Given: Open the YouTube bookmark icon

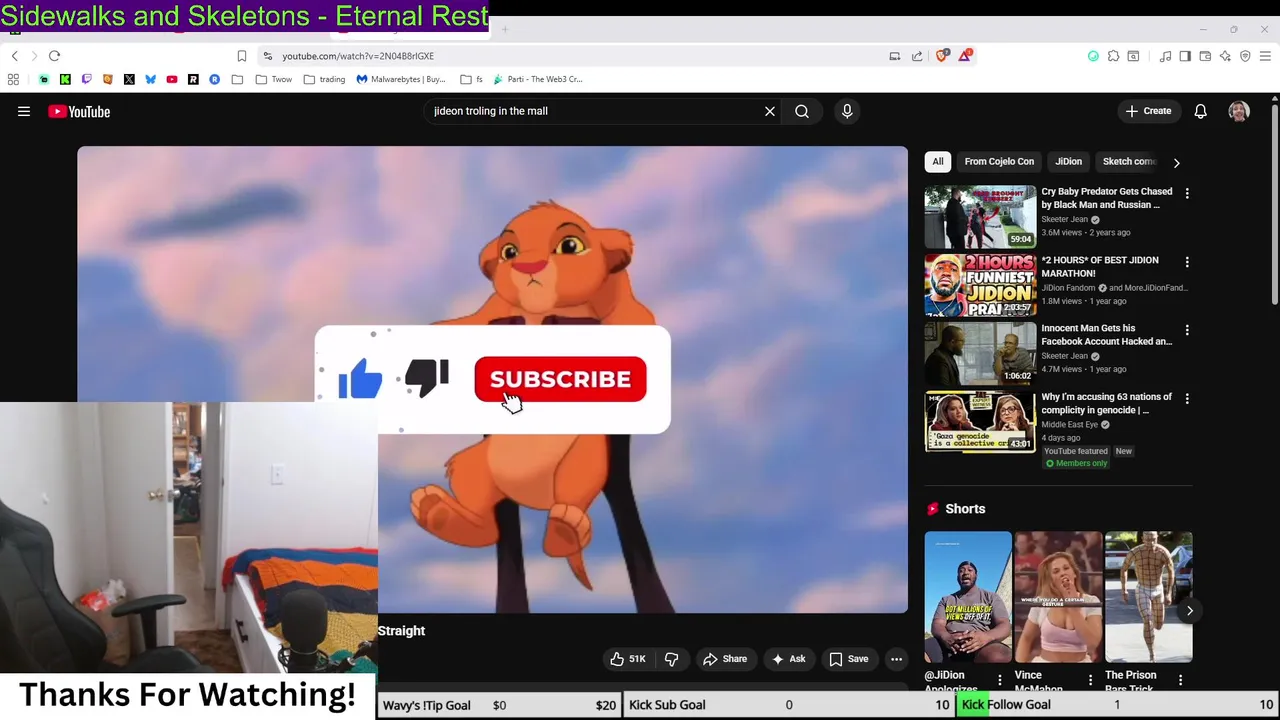Looking at the screenshot, I should pos(172,79).
